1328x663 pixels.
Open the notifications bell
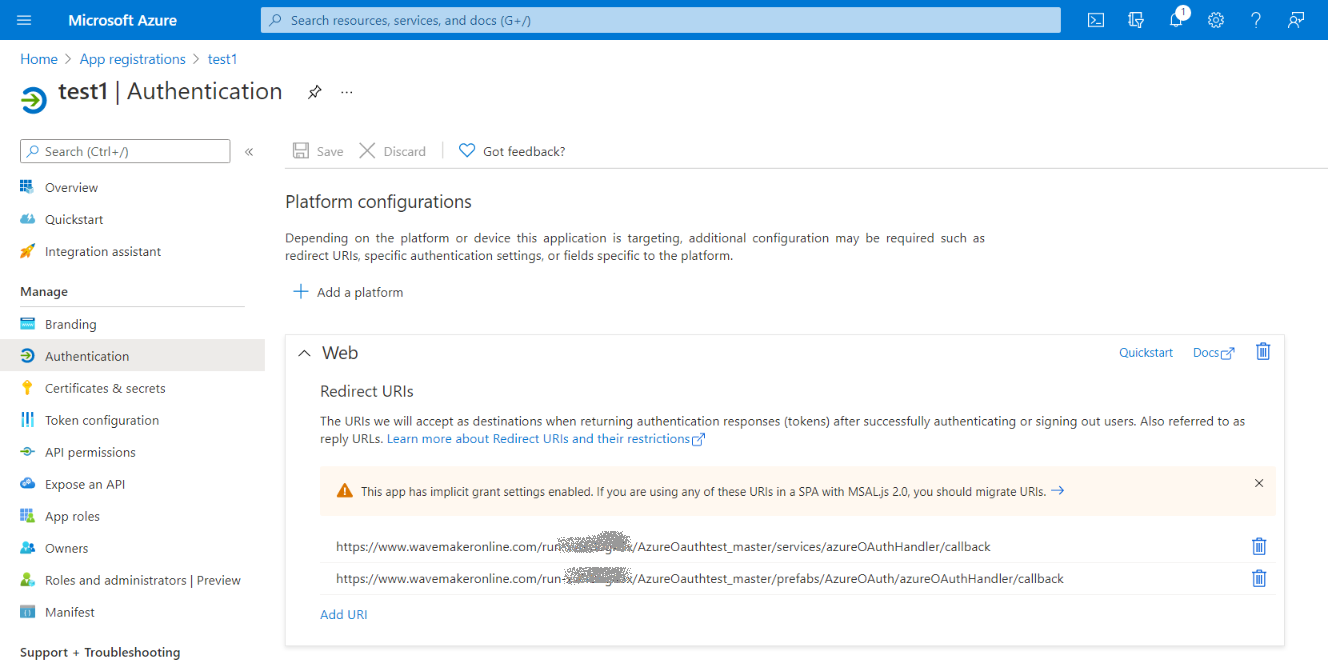point(1177,20)
